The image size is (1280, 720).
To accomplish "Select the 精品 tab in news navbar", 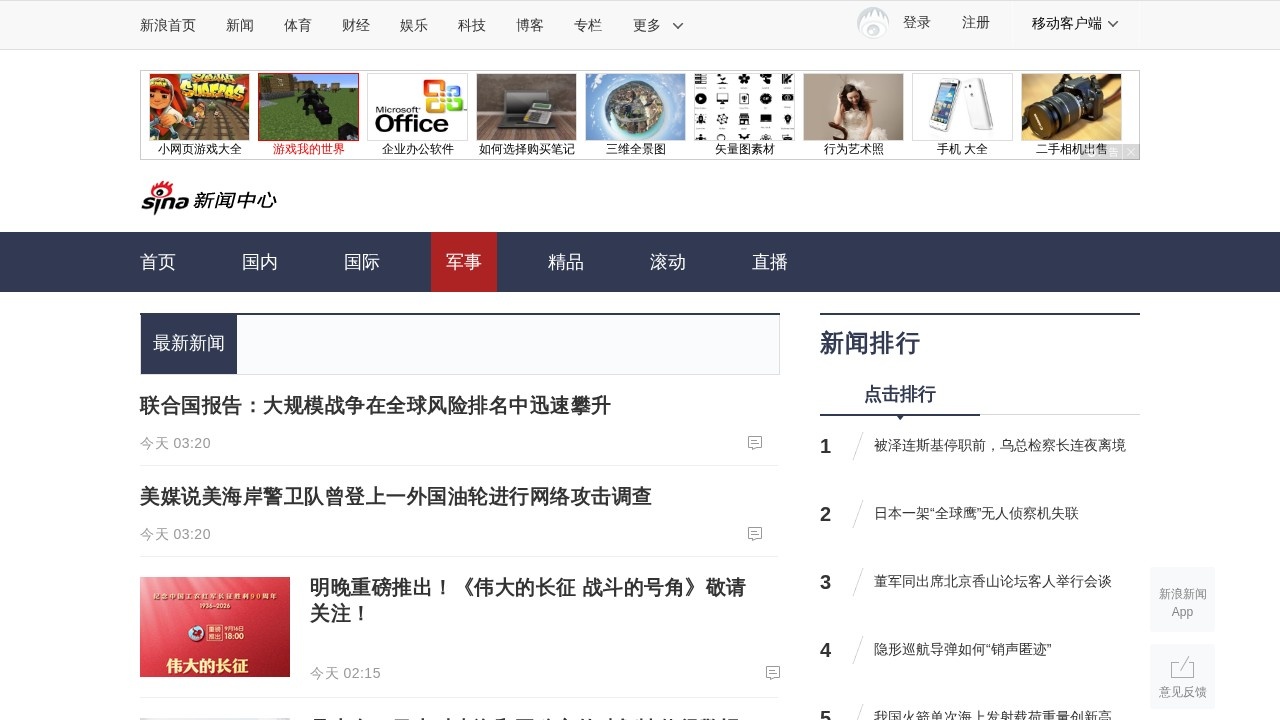I will pyautogui.click(x=566, y=262).
